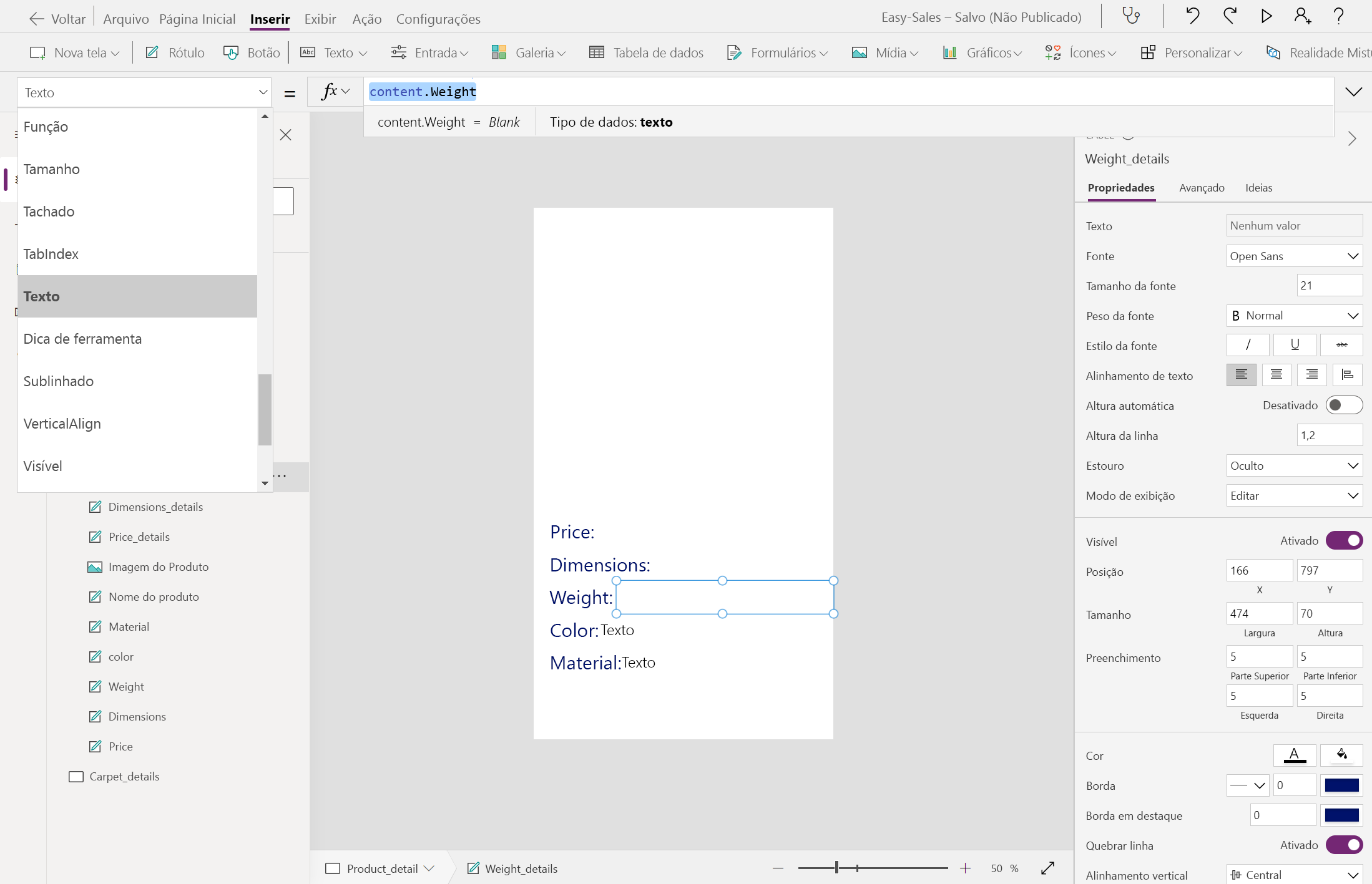
Task: Open the fill color bucket
Action: tap(1341, 755)
